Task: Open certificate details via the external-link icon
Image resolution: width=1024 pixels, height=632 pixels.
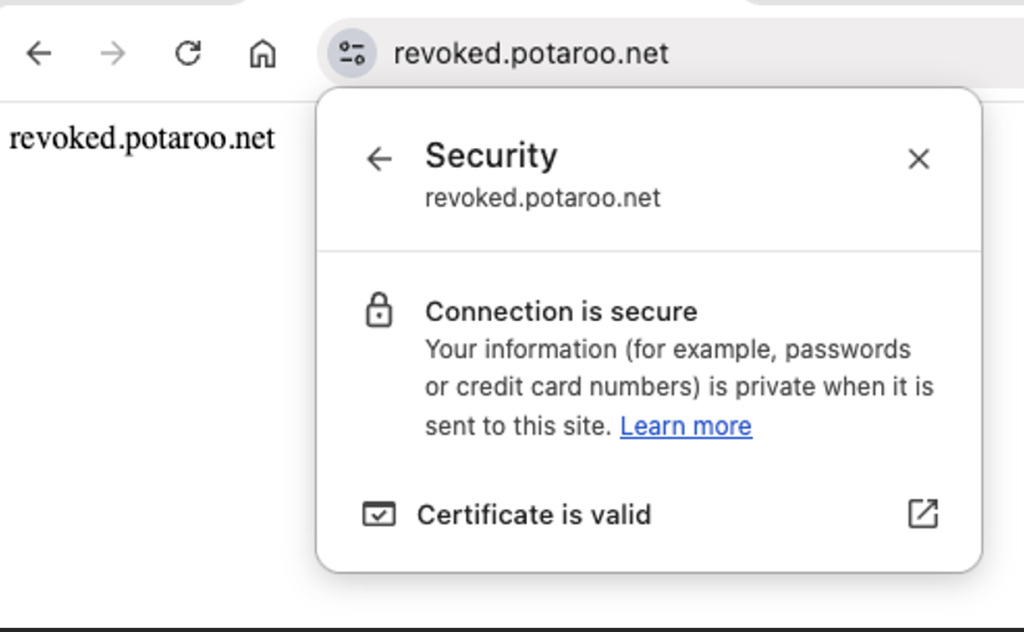Action: [922, 513]
